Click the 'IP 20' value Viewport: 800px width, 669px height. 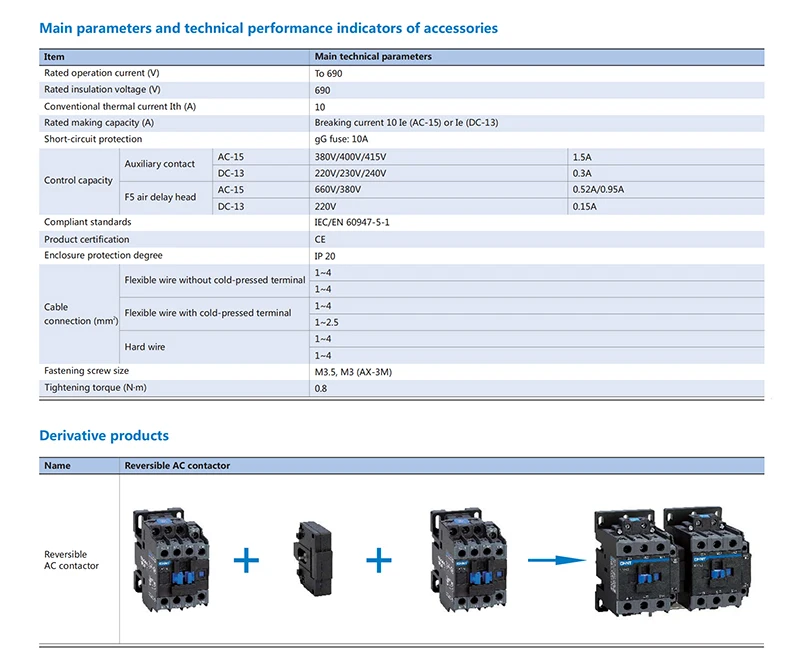[324, 256]
